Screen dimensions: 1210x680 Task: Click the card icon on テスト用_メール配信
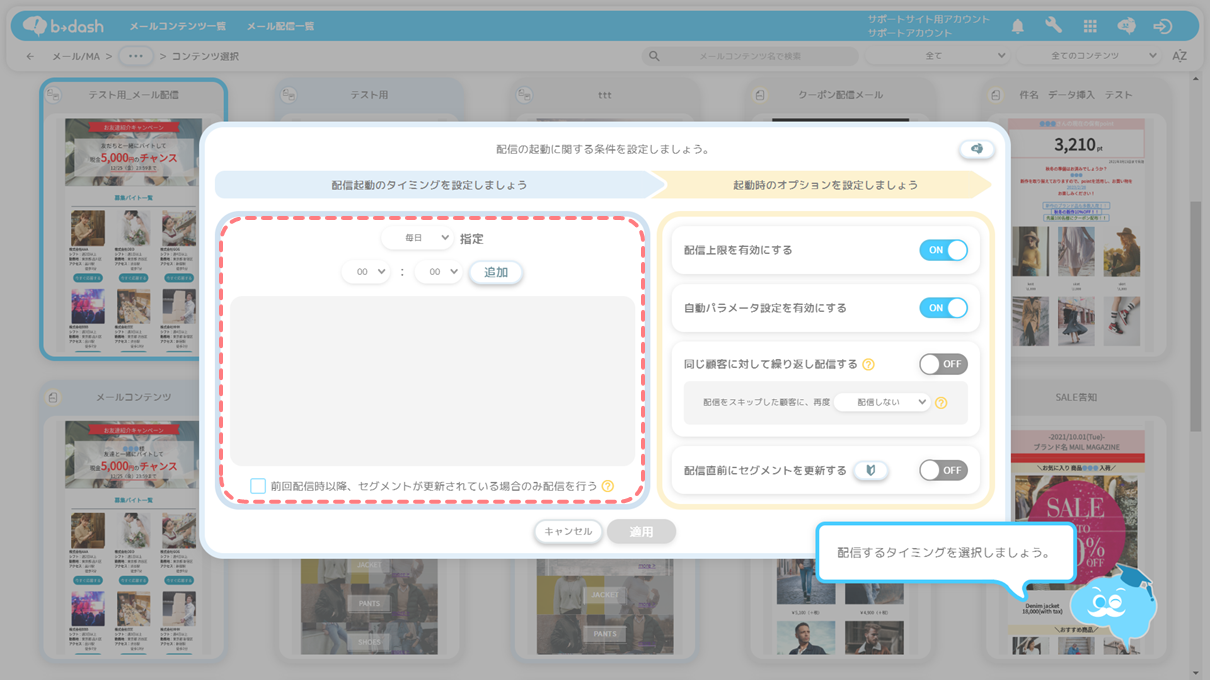click(54, 95)
